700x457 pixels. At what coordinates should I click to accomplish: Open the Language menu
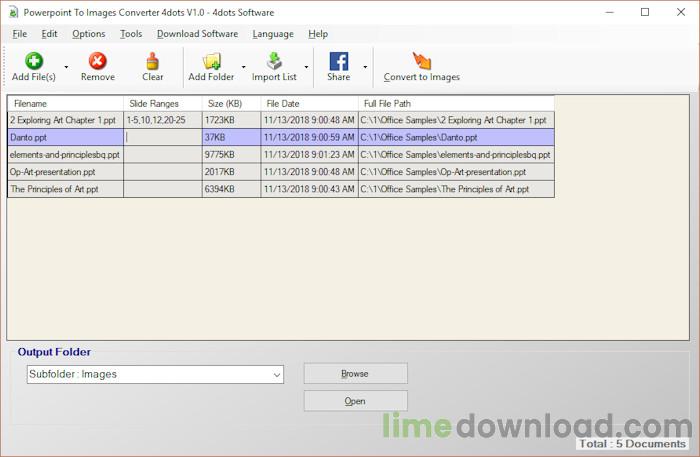pyautogui.click(x=273, y=34)
